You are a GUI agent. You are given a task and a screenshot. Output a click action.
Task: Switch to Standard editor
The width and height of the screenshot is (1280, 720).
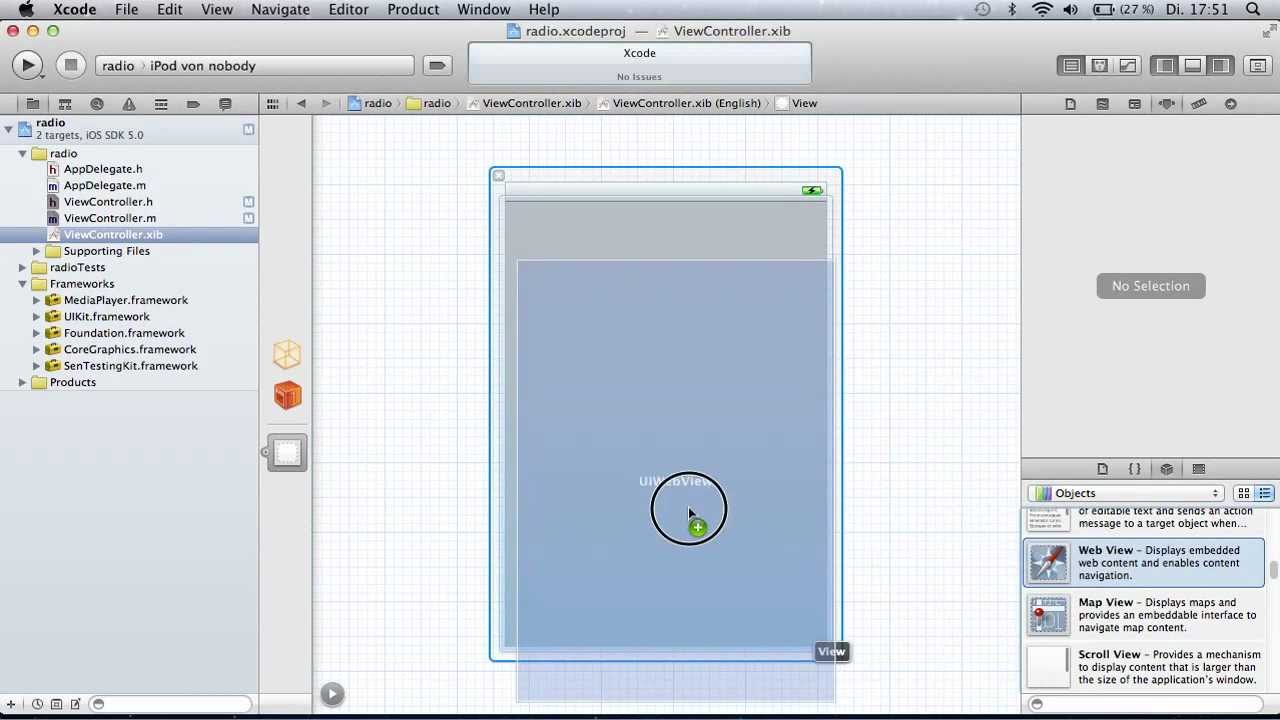pos(1071,66)
